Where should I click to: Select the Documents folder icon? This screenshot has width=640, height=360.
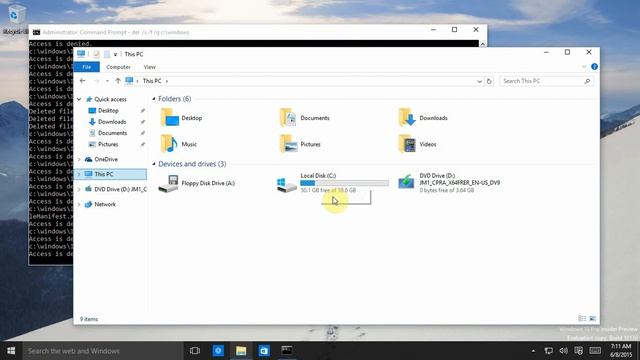pos(288,118)
